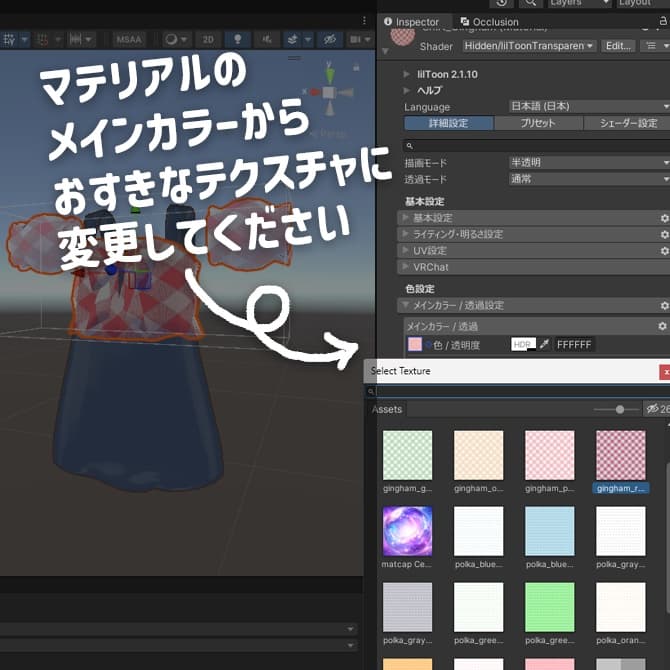Toggle 2D view mode in scene

tap(208, 39)
